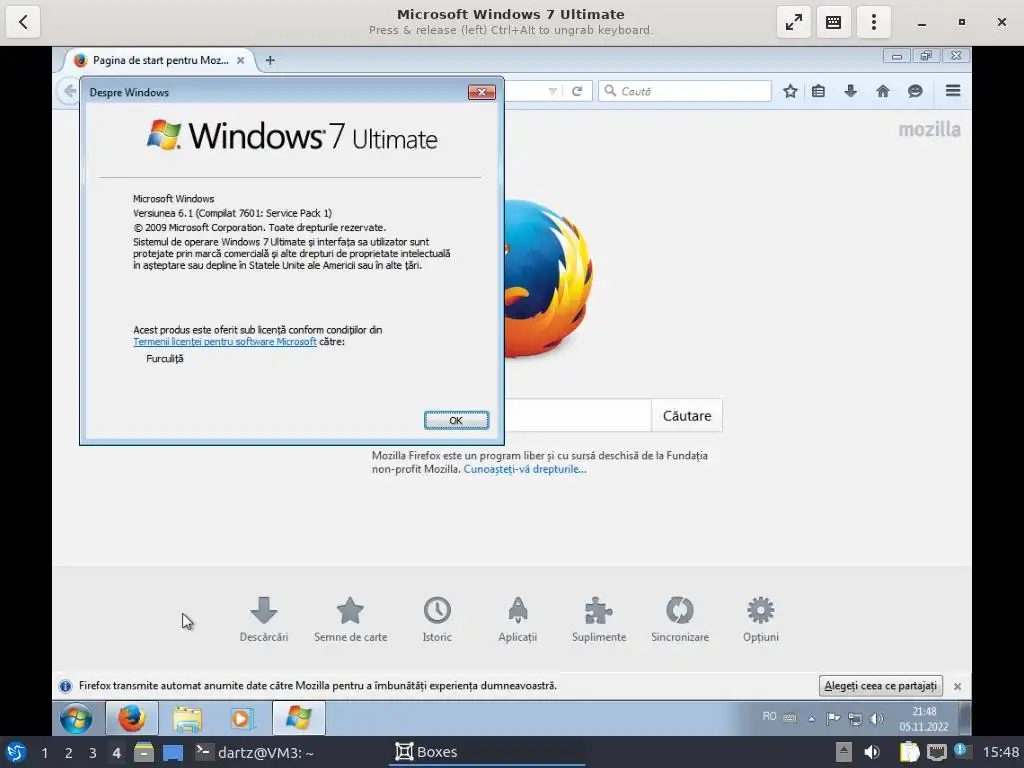The width and height of the screenshot is (1024, 768).
Task: Bookmark this page with star icon
Action: point(790,91)
